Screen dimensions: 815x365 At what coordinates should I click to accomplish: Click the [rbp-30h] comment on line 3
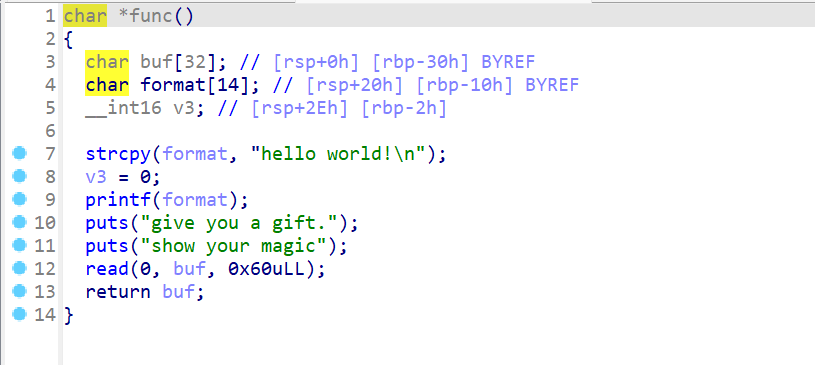419,62
